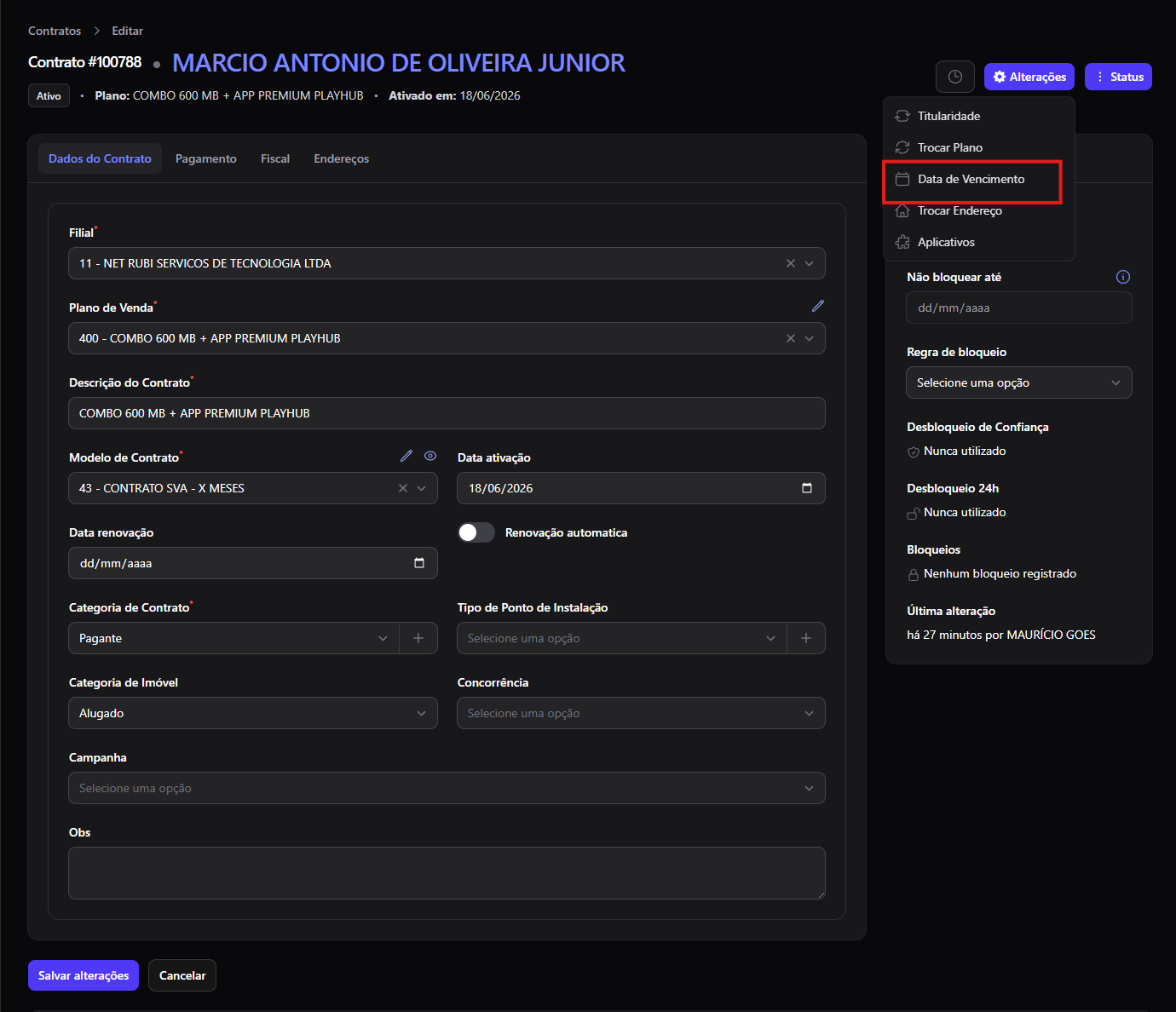View contract model with the eye icon
The image size is (1176, 1012).
[430, 456]
